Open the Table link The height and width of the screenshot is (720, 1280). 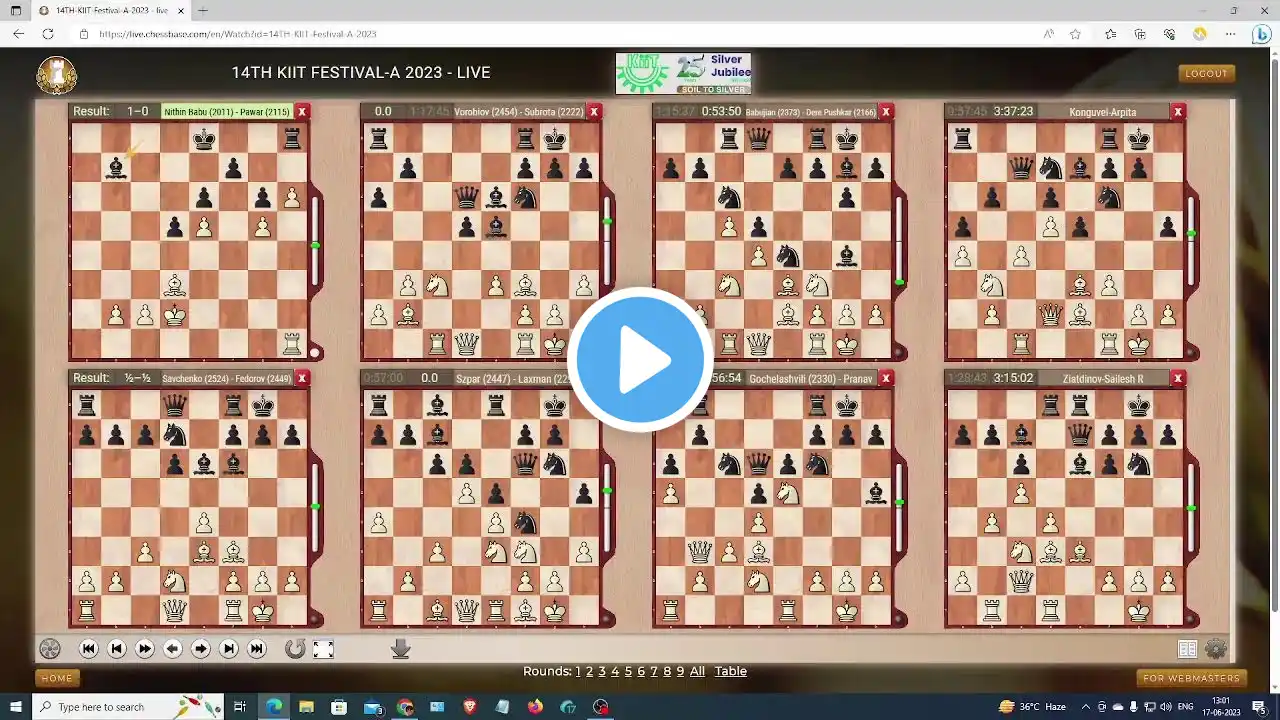(x=730, y=671)
